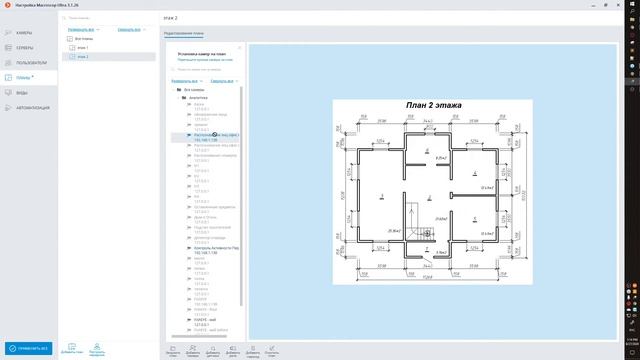This screenshot has width=640, height=360.
Task: Open the Windows taskbar search icon
Action: tap(632, 11)
